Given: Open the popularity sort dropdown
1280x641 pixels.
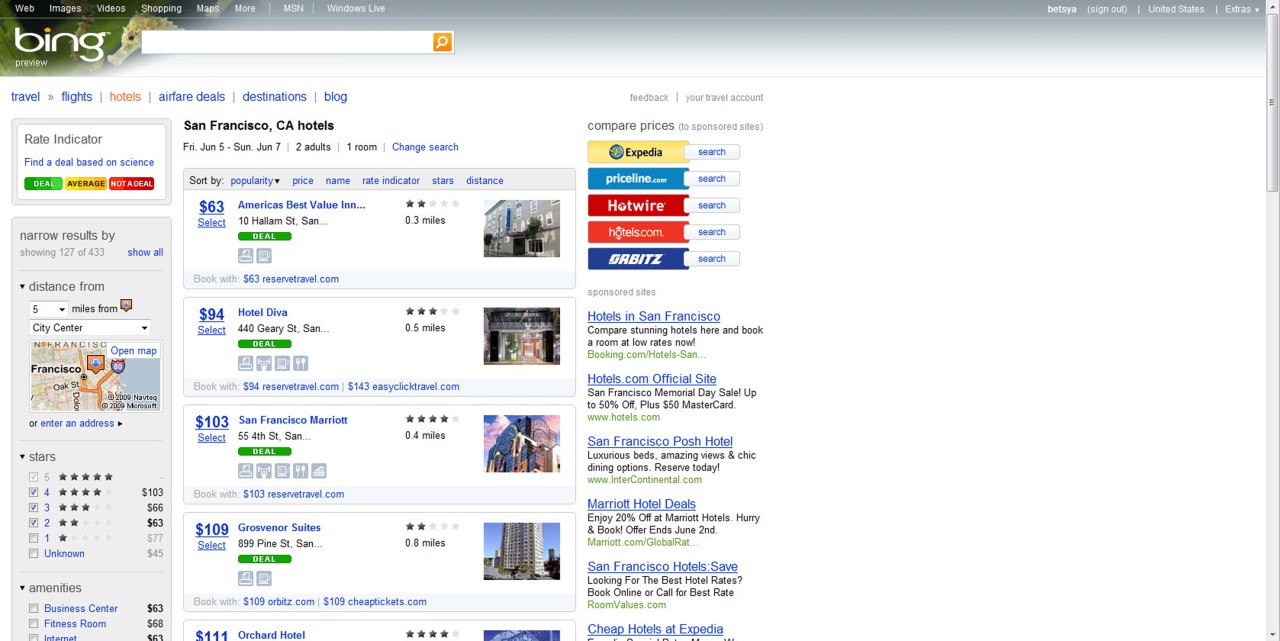Looking at the screenshot, I should click(x=254, y=180).
